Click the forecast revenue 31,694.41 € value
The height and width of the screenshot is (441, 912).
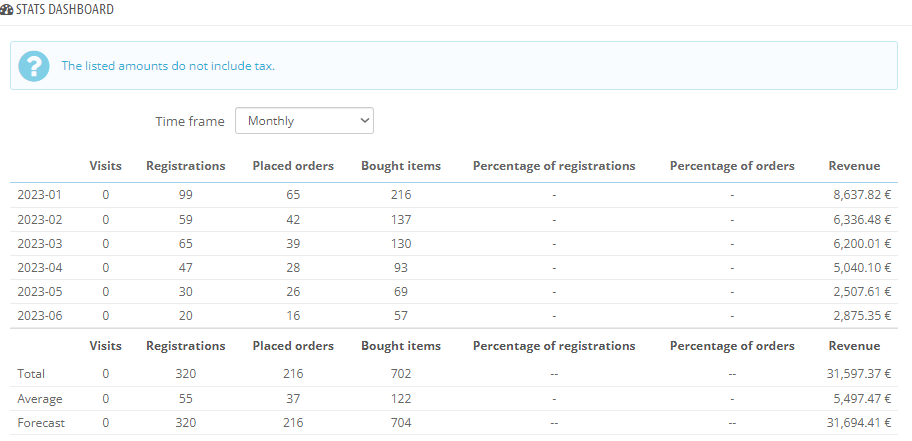(x=853, y=423)
